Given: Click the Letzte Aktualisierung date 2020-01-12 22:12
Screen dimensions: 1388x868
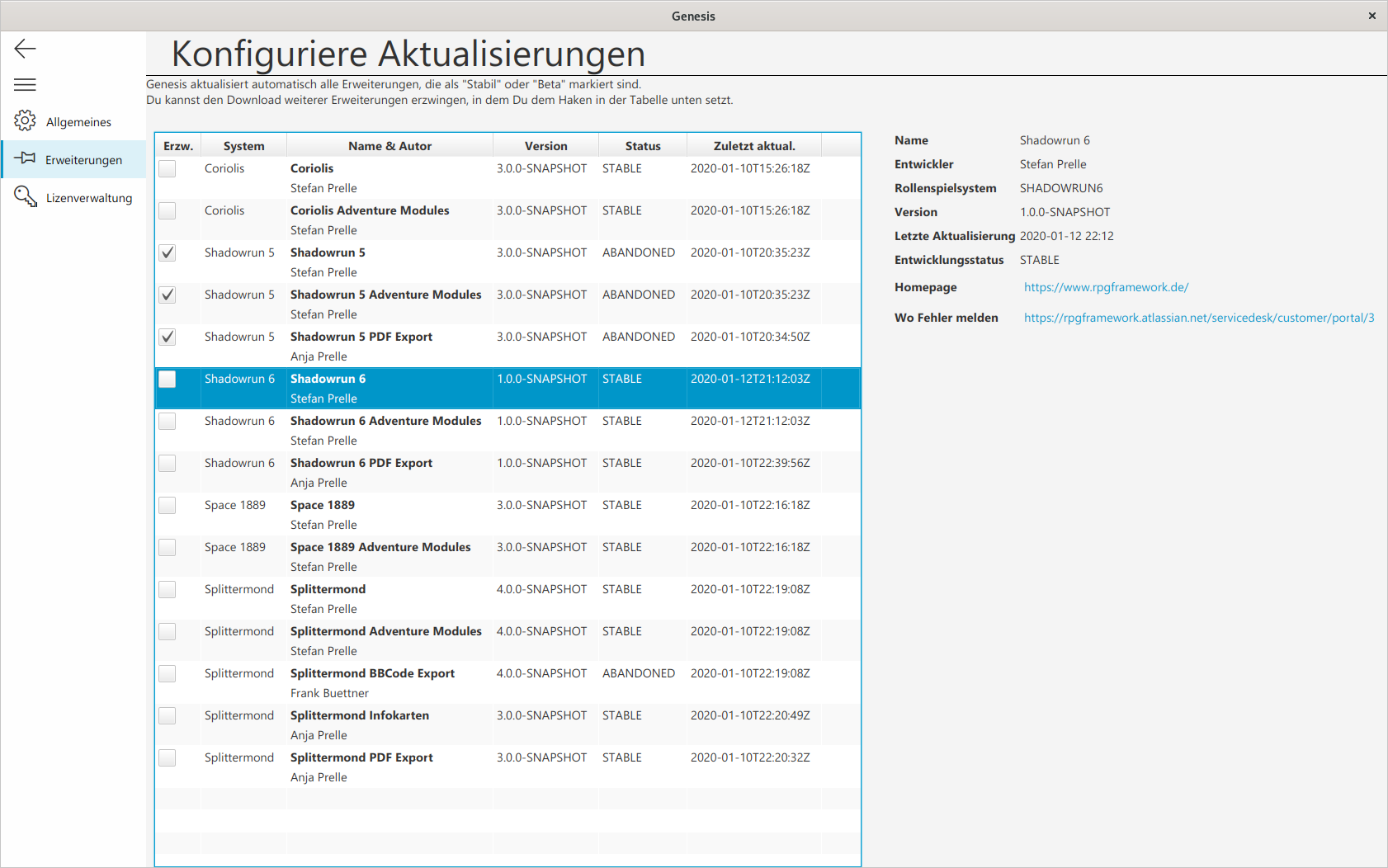Looking at the screenshot, I should (x=1067, y=236).
